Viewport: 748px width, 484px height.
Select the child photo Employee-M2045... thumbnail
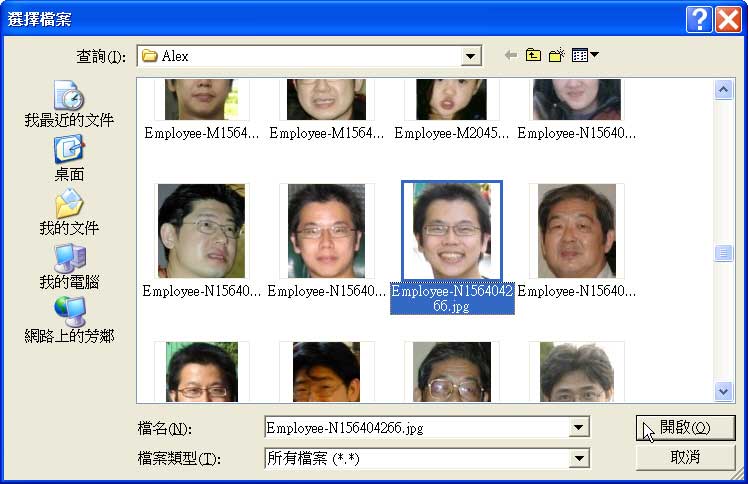452,99
